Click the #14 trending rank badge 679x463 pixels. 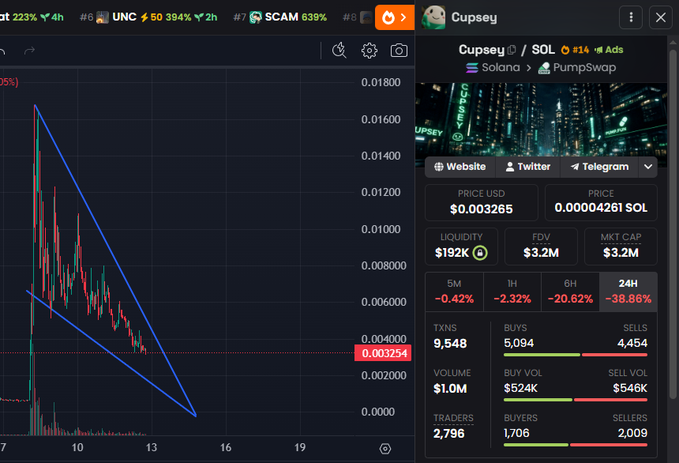(575, 50)
